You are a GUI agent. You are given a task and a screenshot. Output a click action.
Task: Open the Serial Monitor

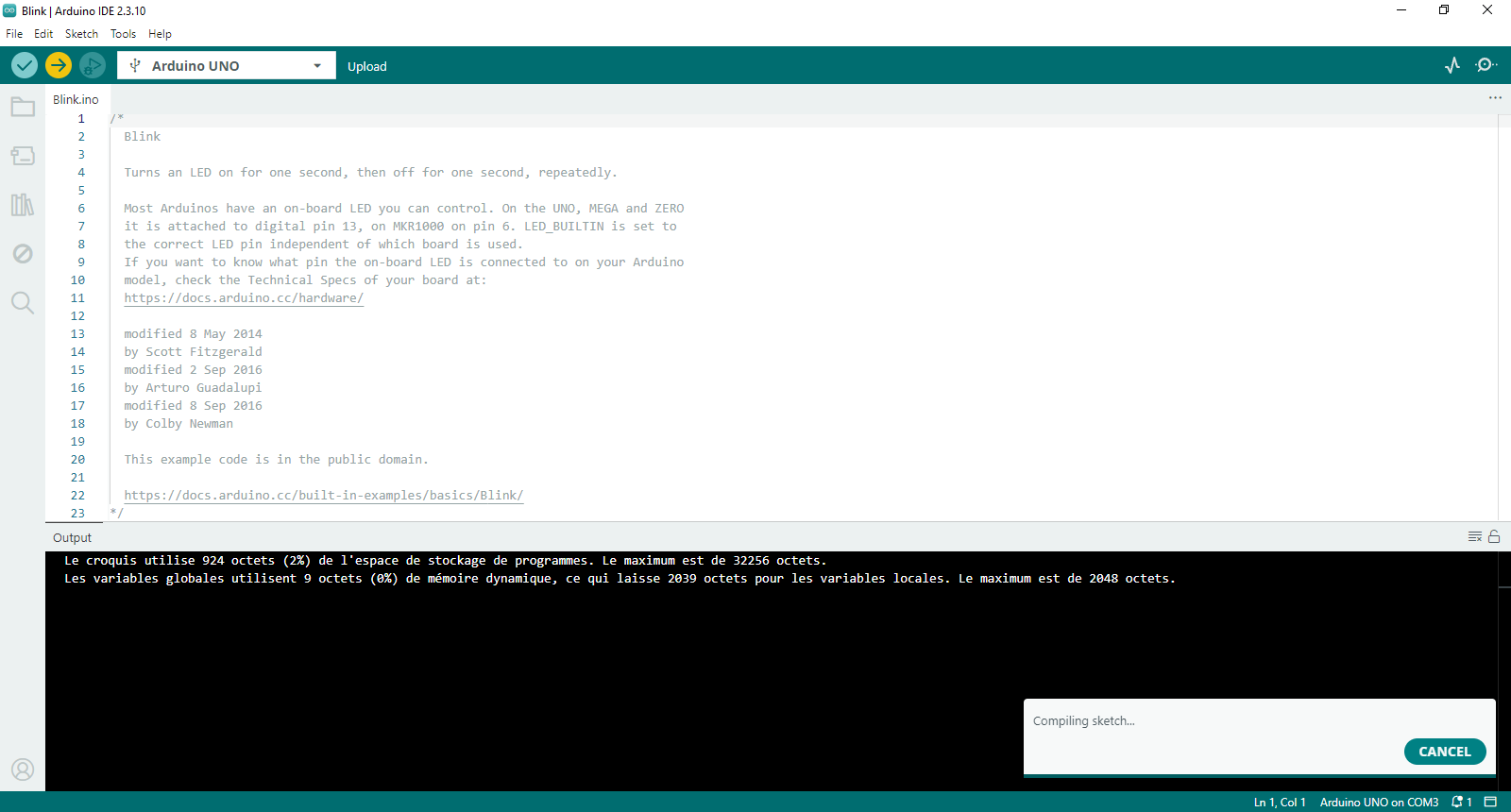pos(1486,65)
